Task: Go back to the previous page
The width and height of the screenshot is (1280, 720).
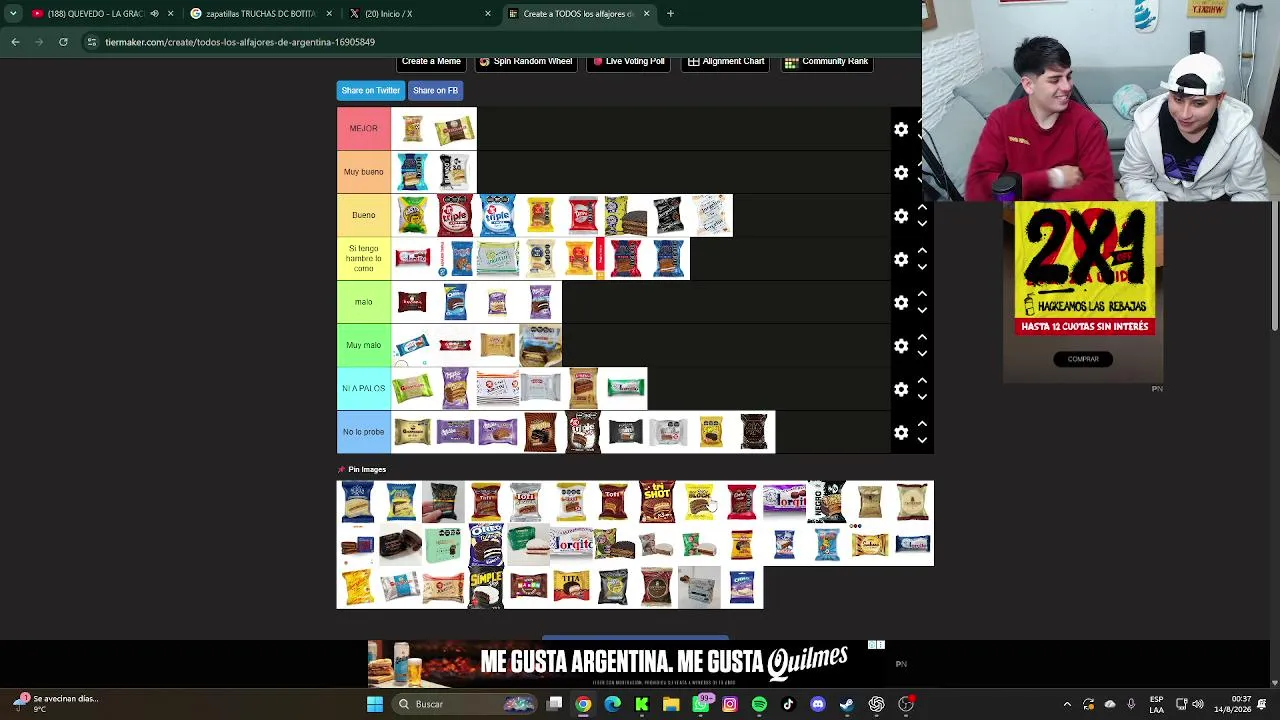Action: pos(15,42)
